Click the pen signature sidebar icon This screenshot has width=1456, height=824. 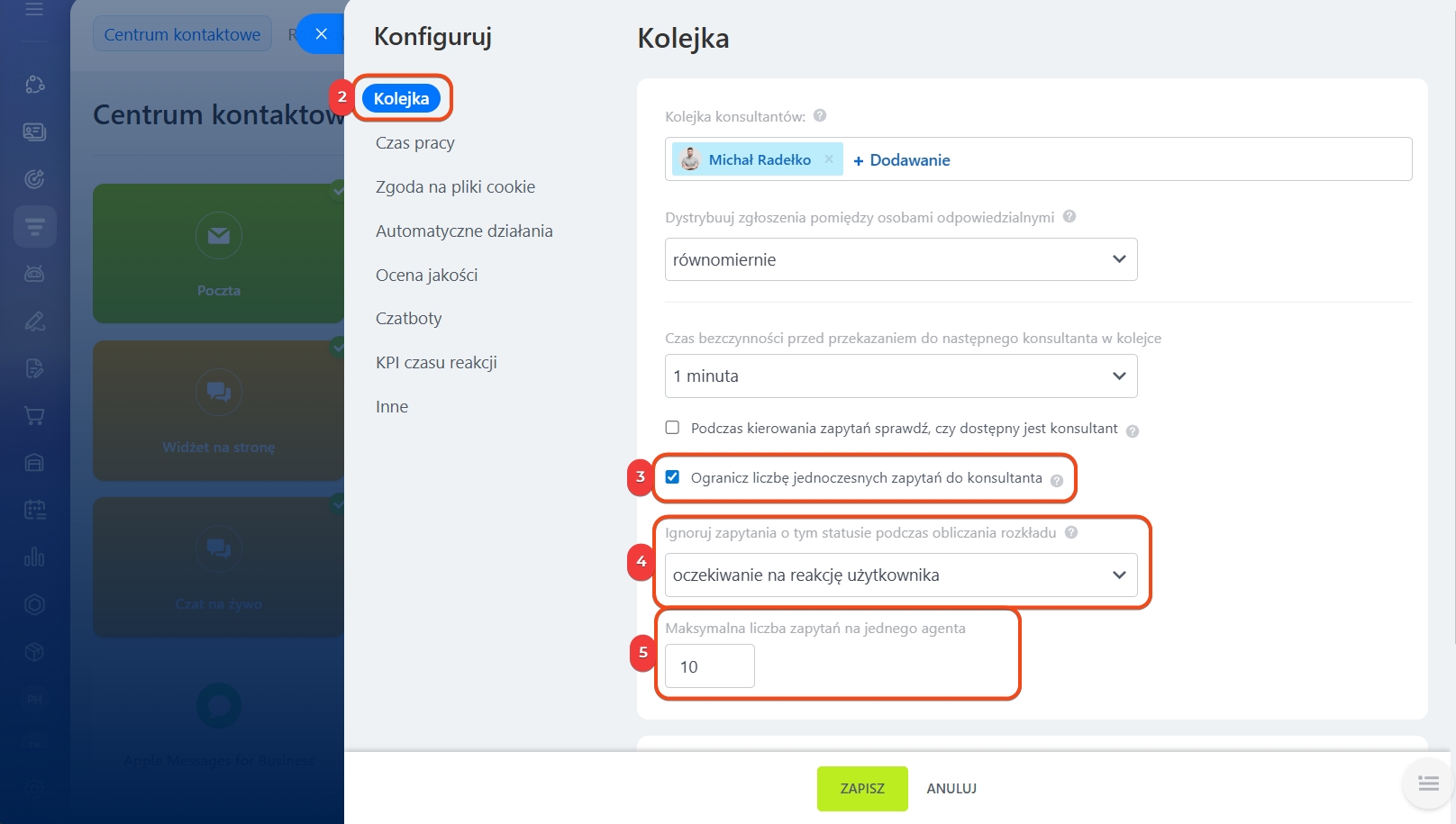click(34, 321)
